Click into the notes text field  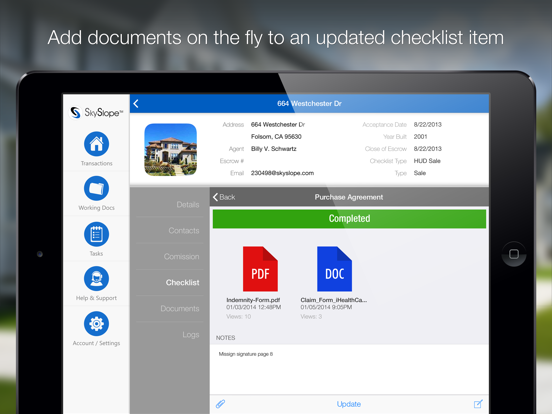pyautogui.click(x=349, y=369)
